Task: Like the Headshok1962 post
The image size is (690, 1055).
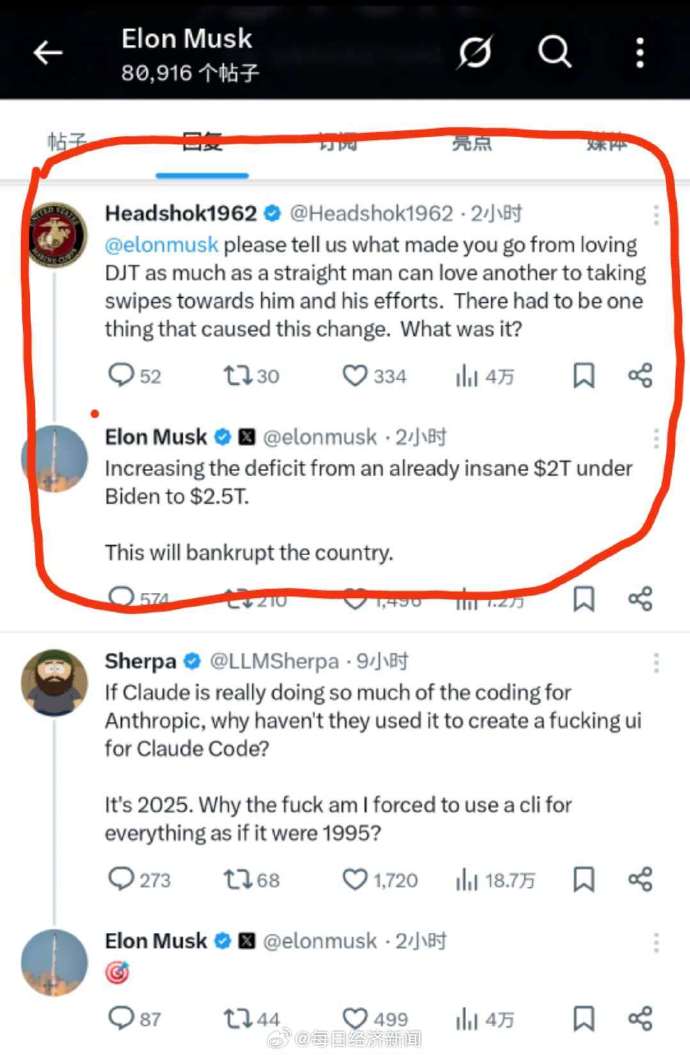Action: pos(375,375)
